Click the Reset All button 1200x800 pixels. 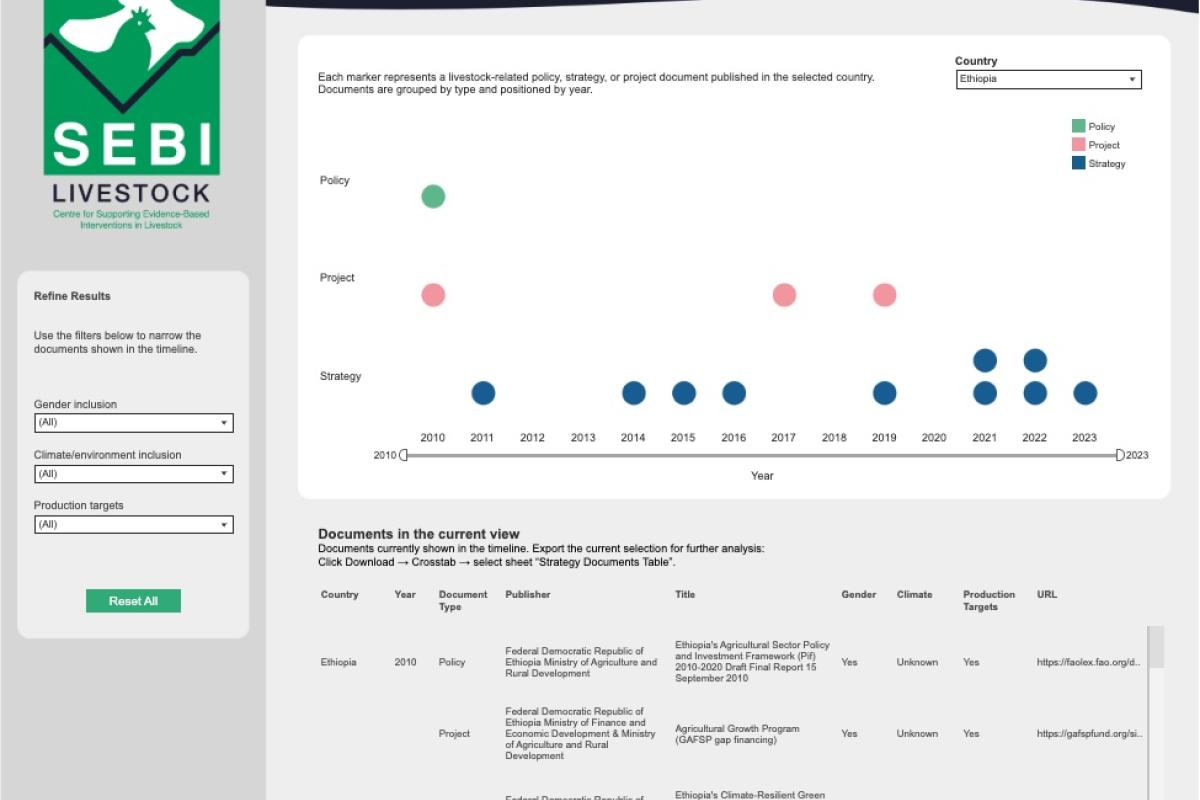(x=133, y=601)
